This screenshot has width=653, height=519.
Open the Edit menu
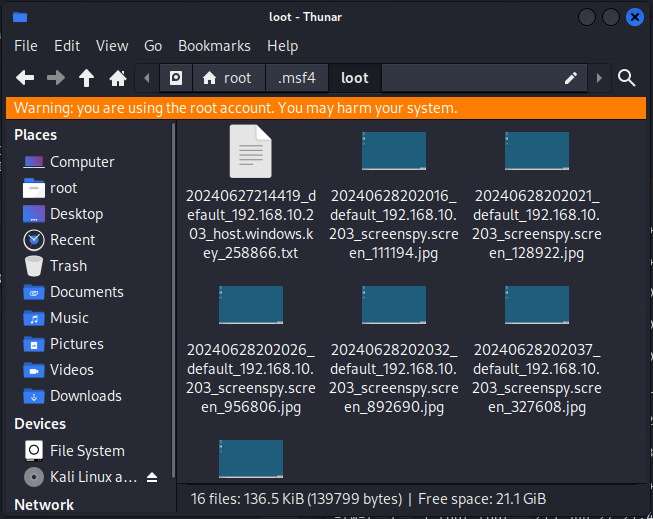[x=67, y=46]
